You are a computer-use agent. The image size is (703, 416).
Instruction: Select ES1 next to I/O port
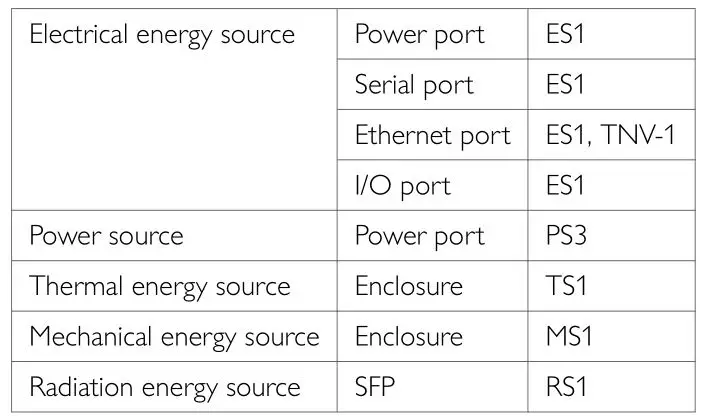tap(565, 185)
